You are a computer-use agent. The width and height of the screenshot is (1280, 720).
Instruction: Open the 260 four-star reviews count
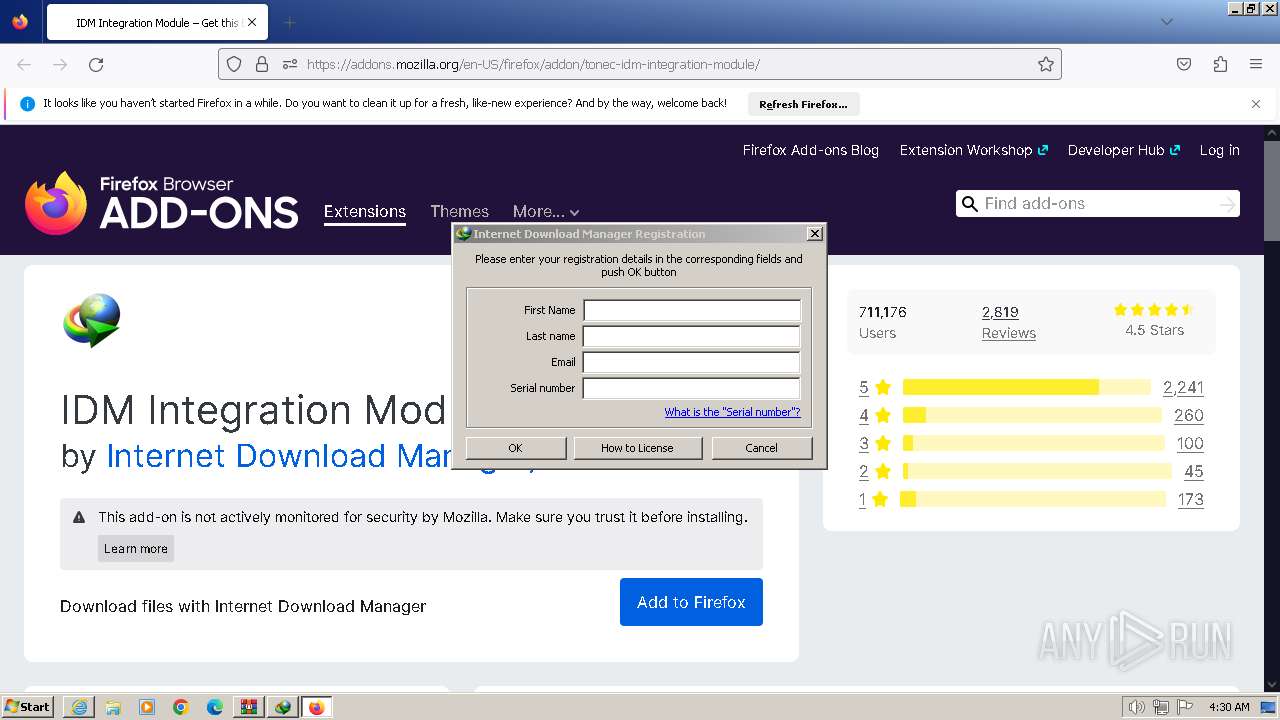click(x=1189, y=415)
